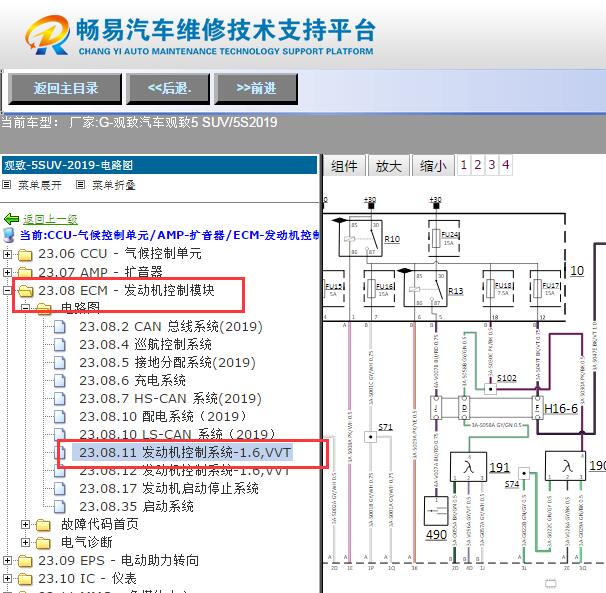This screenshot has width=606, height=593.
Task: Click the document icon beside 23.08.6 充电系统
Action: coord(60,380)
